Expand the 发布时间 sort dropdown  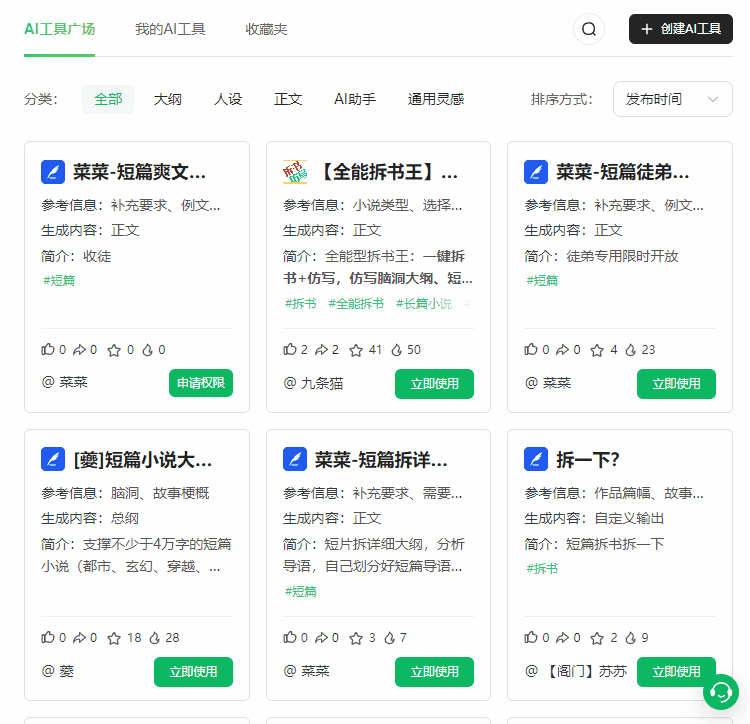[672, 99]
